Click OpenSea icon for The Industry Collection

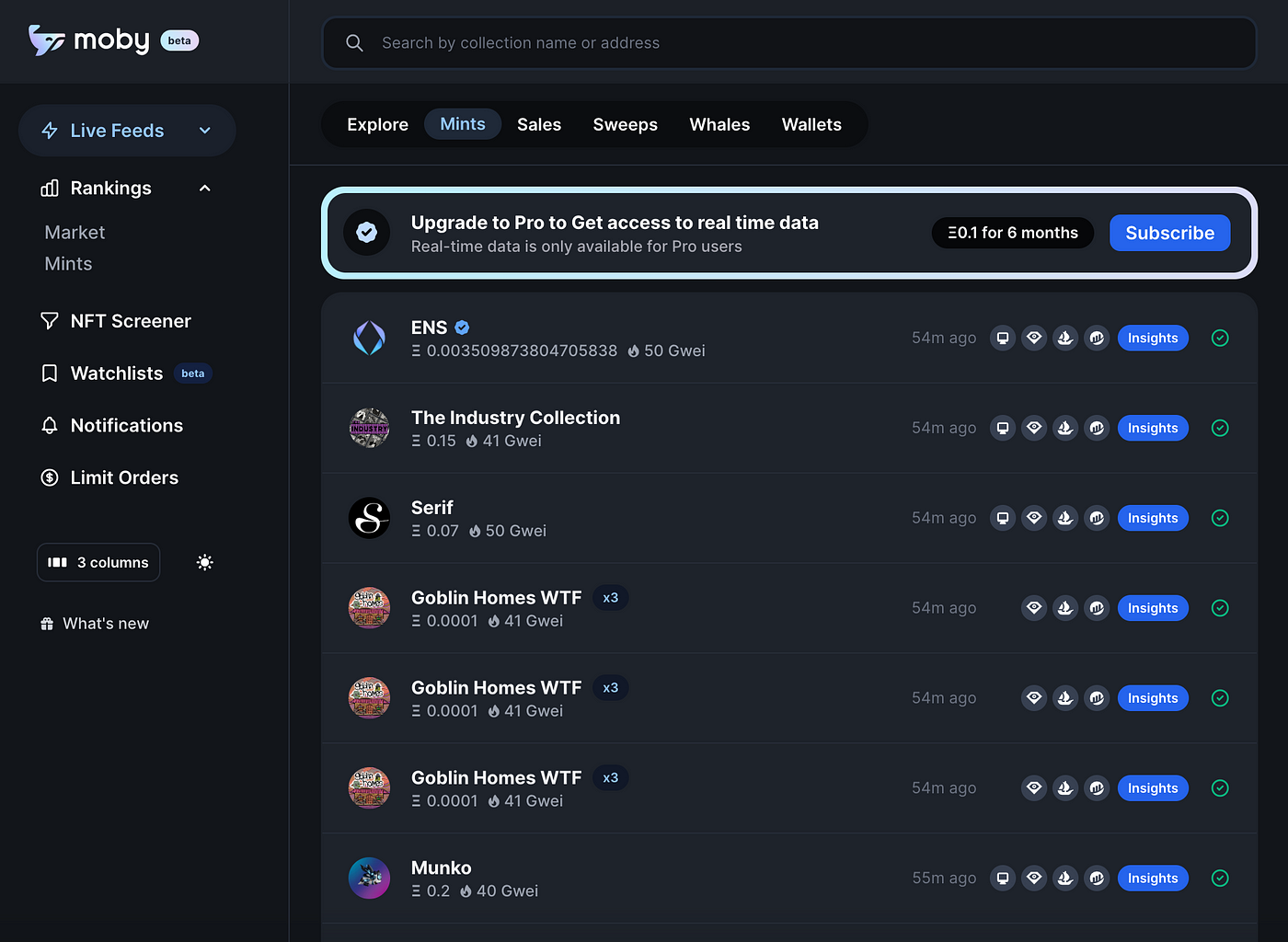1065,428
